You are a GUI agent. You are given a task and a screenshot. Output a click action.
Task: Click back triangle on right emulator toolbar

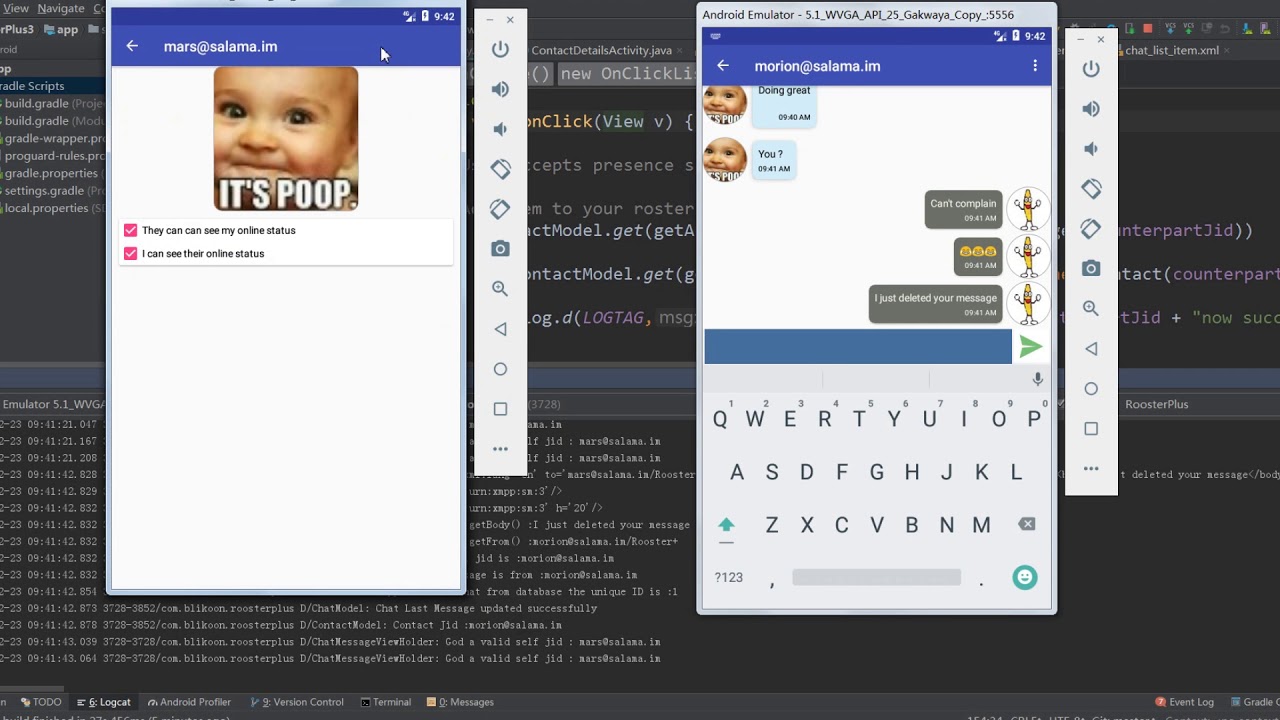click(x=1091, y=349)
